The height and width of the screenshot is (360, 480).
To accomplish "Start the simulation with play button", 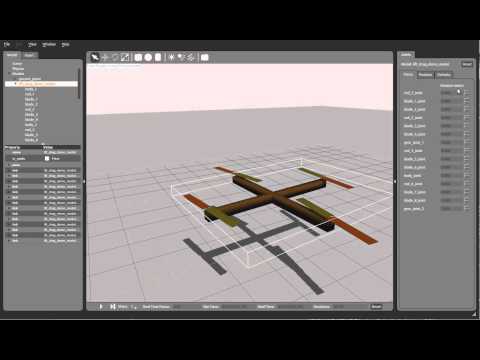I will point(101,306).
